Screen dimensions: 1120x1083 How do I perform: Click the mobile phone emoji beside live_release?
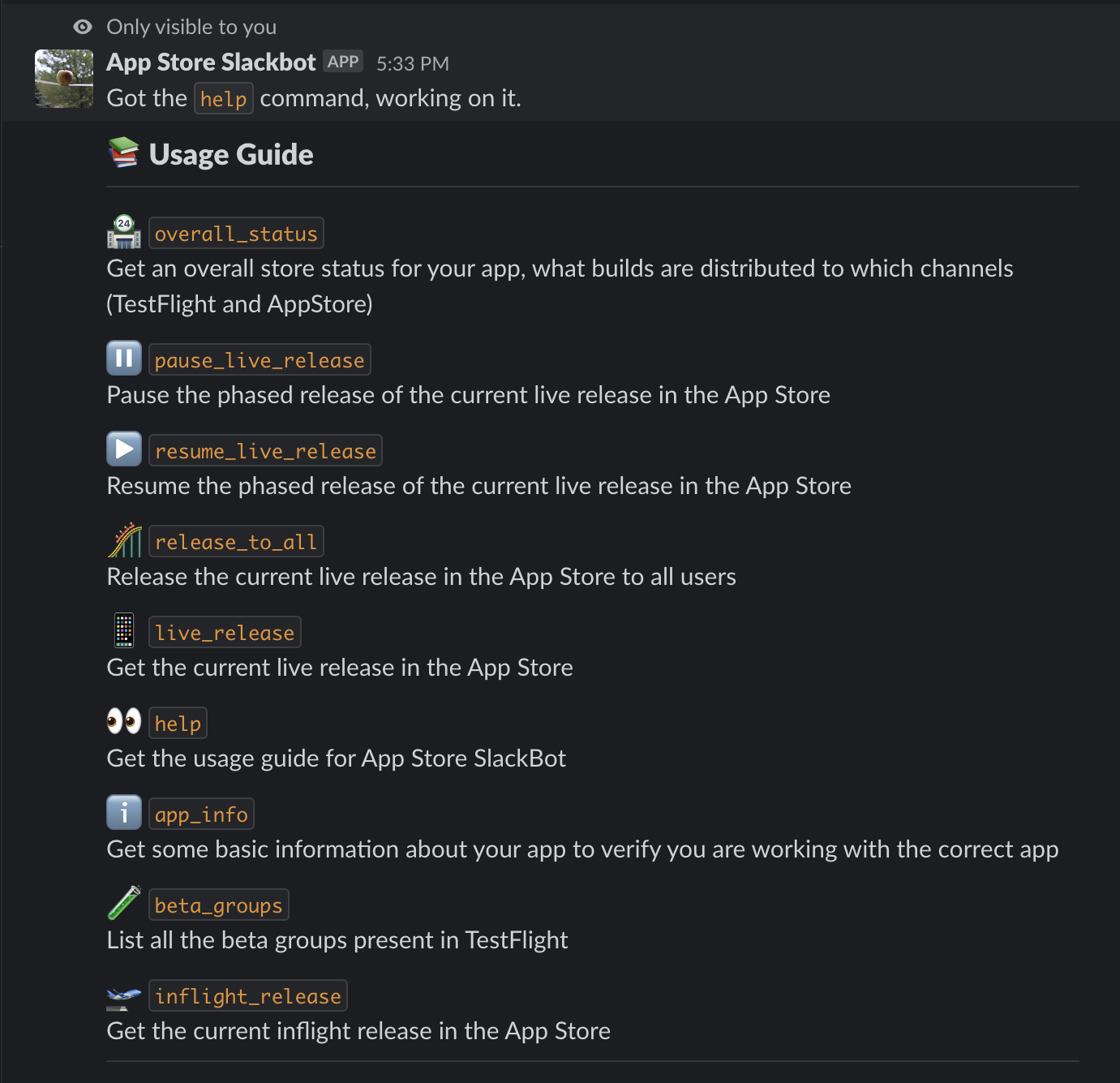click(123, 630)
